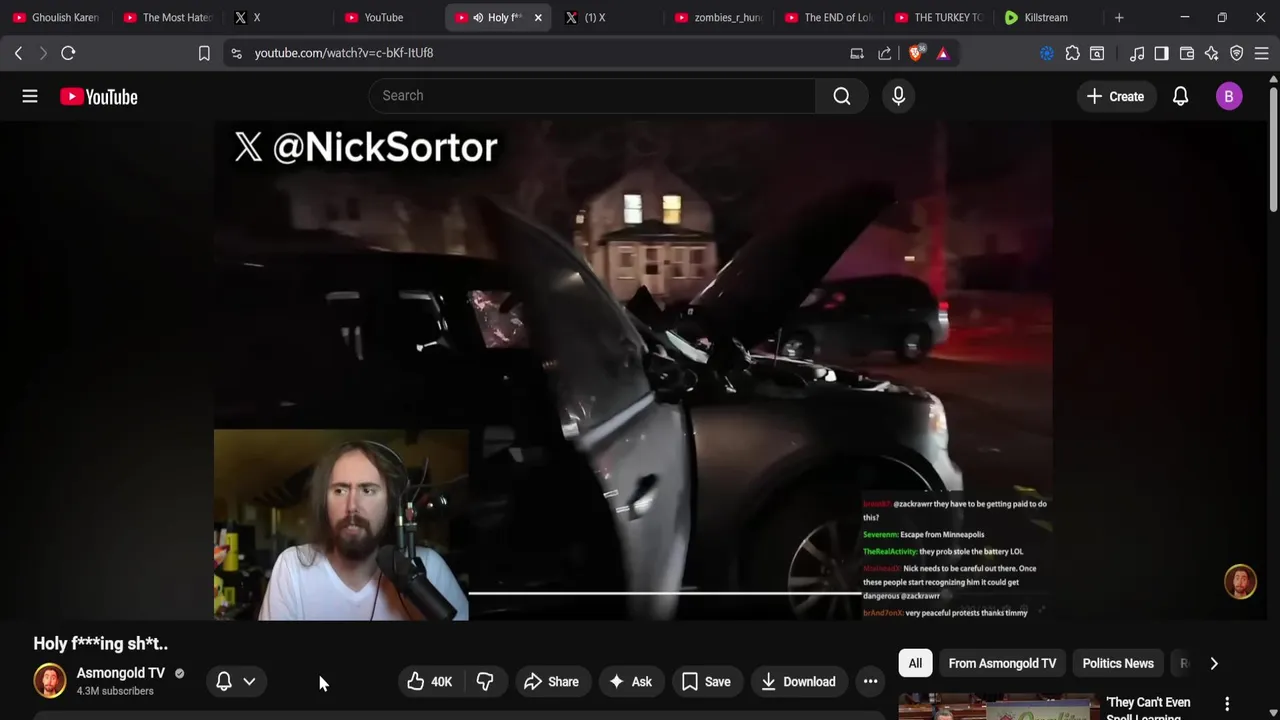This screenshot has height=720, width=1280.
Task: Close the active Holy f** tab
Action: click(537, 17)
